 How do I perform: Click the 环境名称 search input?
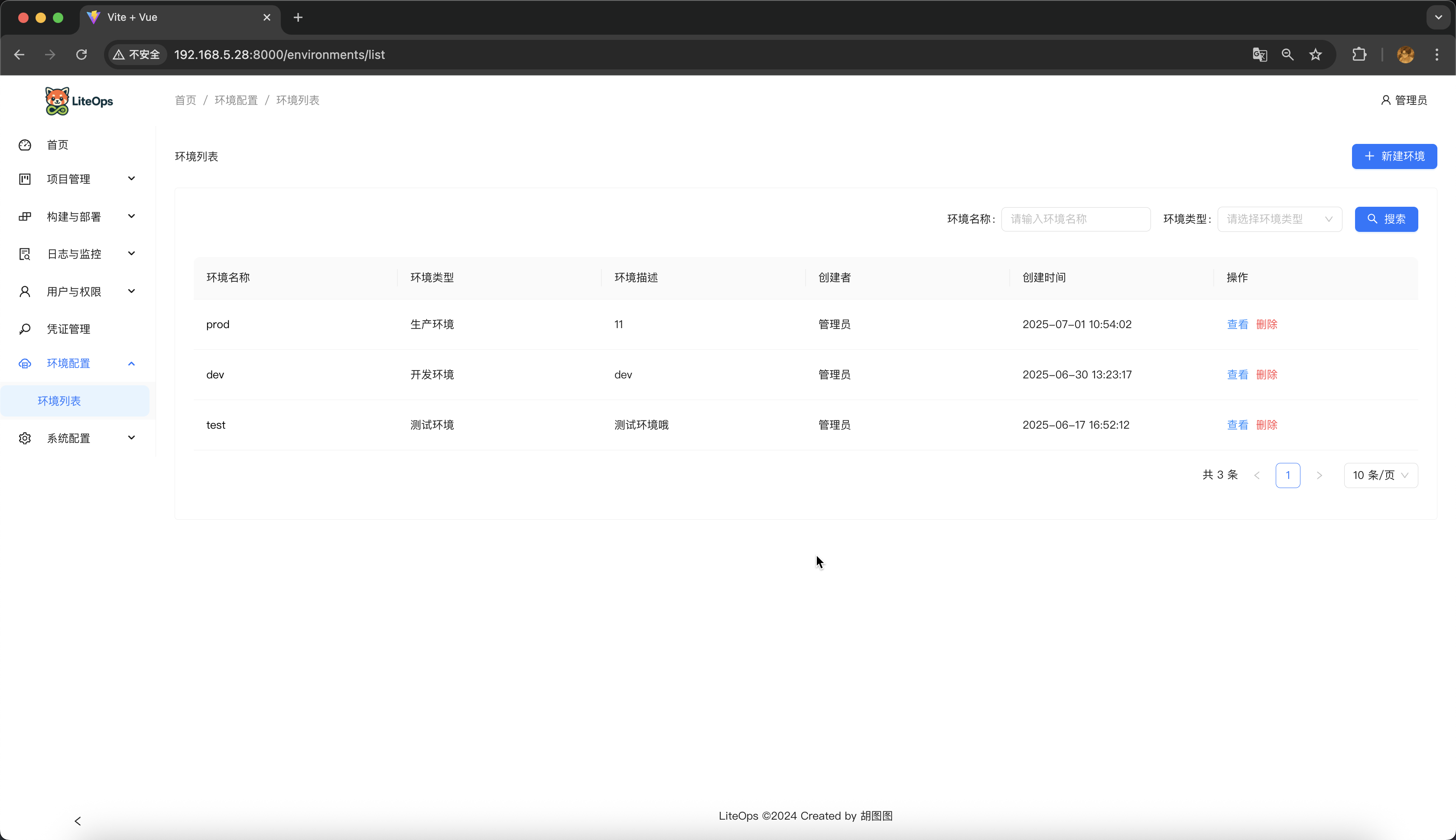point(1076,219)
